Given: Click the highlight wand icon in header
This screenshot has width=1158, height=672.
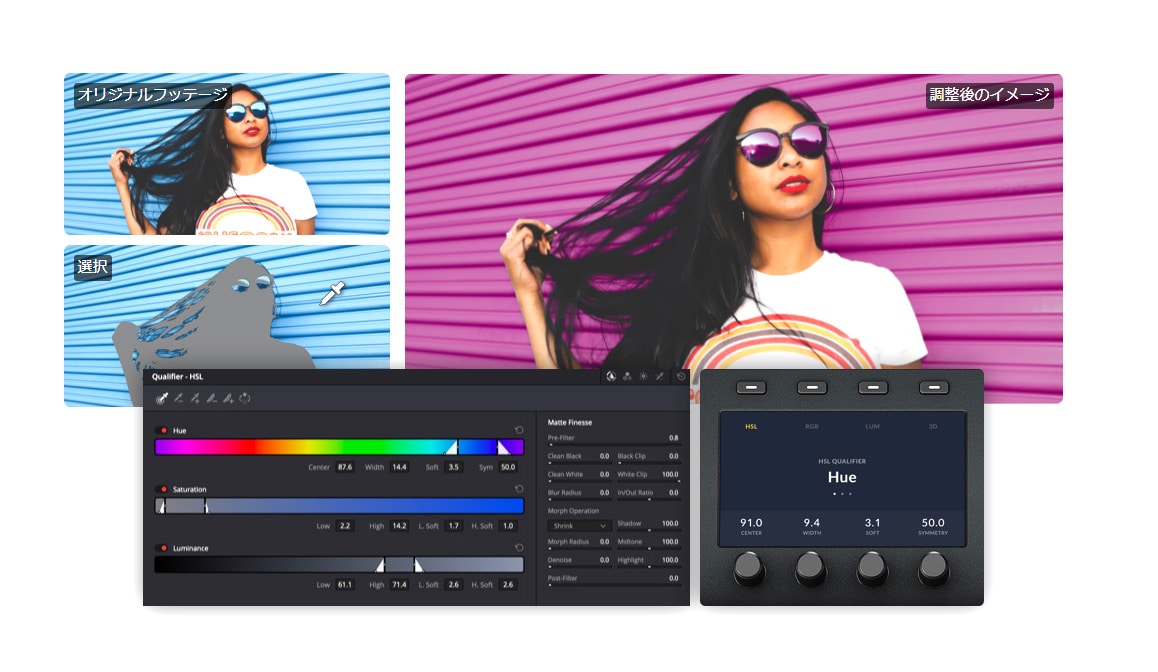Looking at the screenshot, I should click(660, 377).
